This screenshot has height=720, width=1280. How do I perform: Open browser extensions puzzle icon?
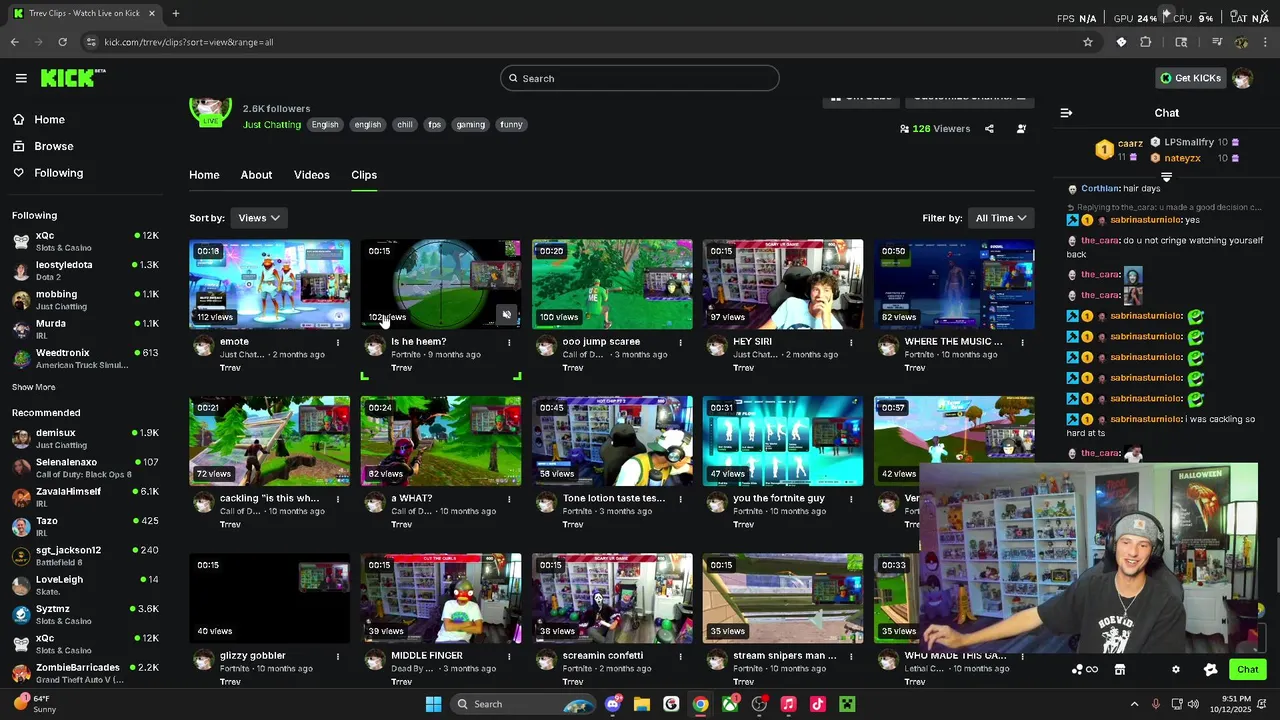pyautogui.click(x=1146, y=42)
